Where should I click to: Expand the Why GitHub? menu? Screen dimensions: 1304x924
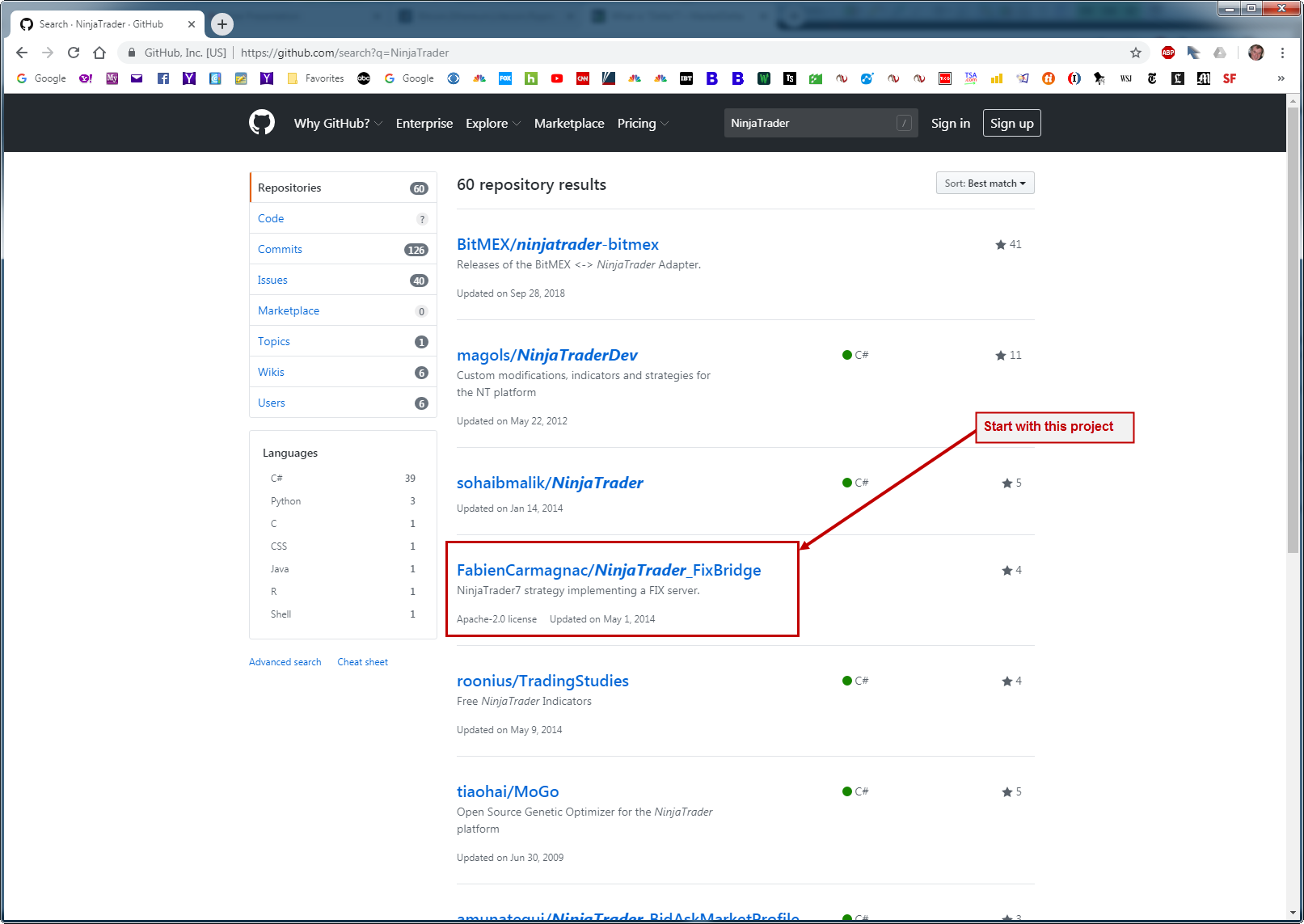338,124
